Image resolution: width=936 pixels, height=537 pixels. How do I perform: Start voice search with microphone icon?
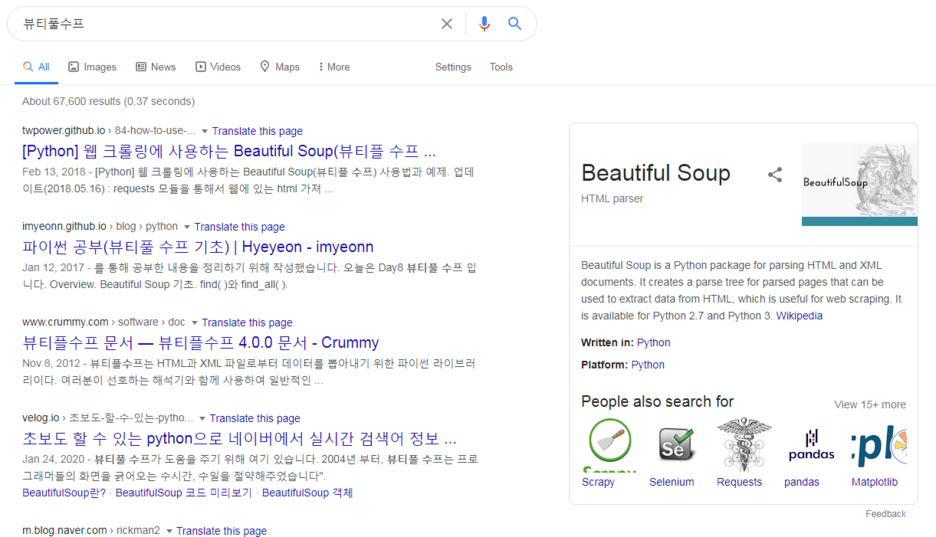point(484,24)
